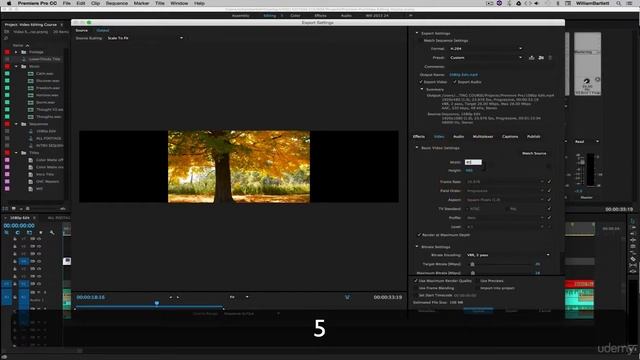The height and width of the screenshot is (360, 640).
Task: Click the Target Bitrate slider handle
Action: pos(472,264)
